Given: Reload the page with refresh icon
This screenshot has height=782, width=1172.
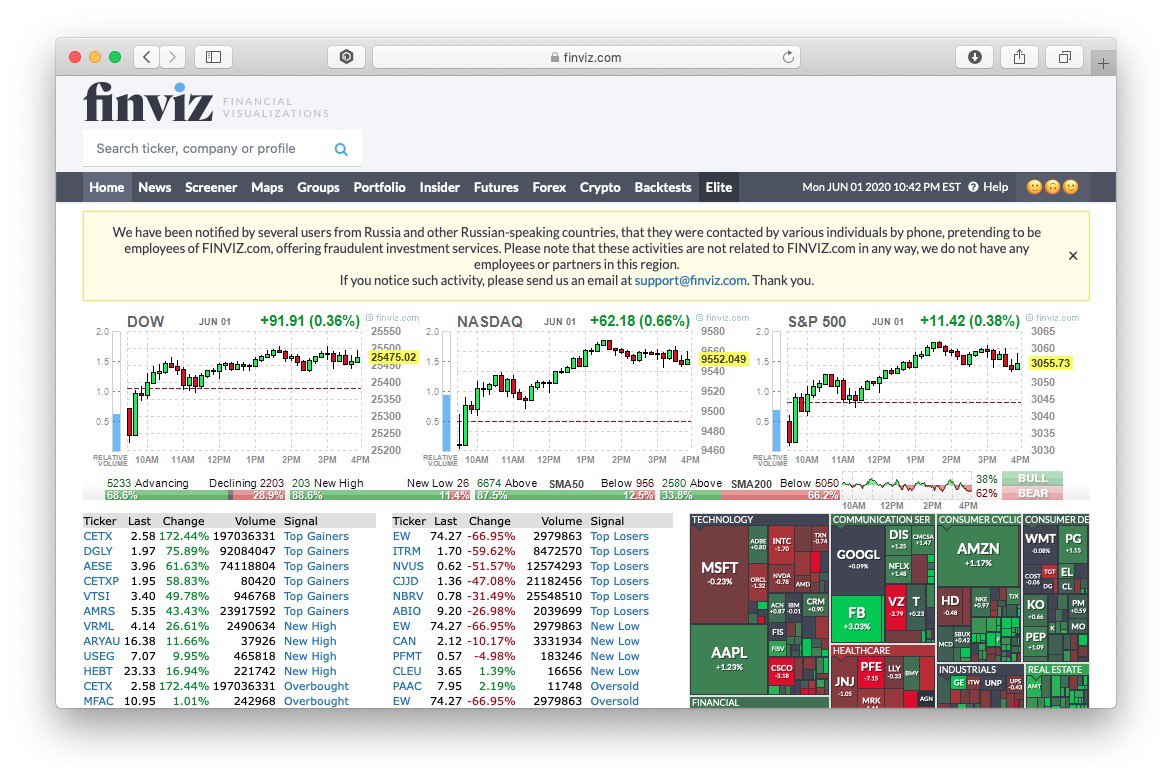Looking at the screenshot, I should coord(788,57).
